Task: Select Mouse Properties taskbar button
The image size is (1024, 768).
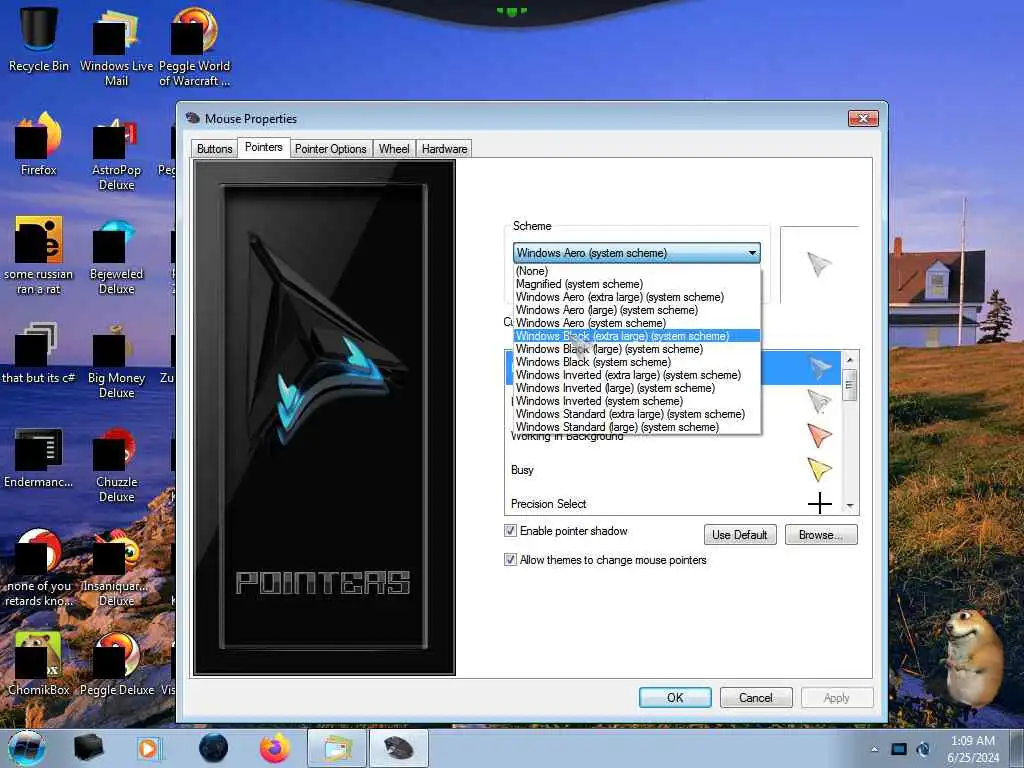Action: tap(398, 748)
